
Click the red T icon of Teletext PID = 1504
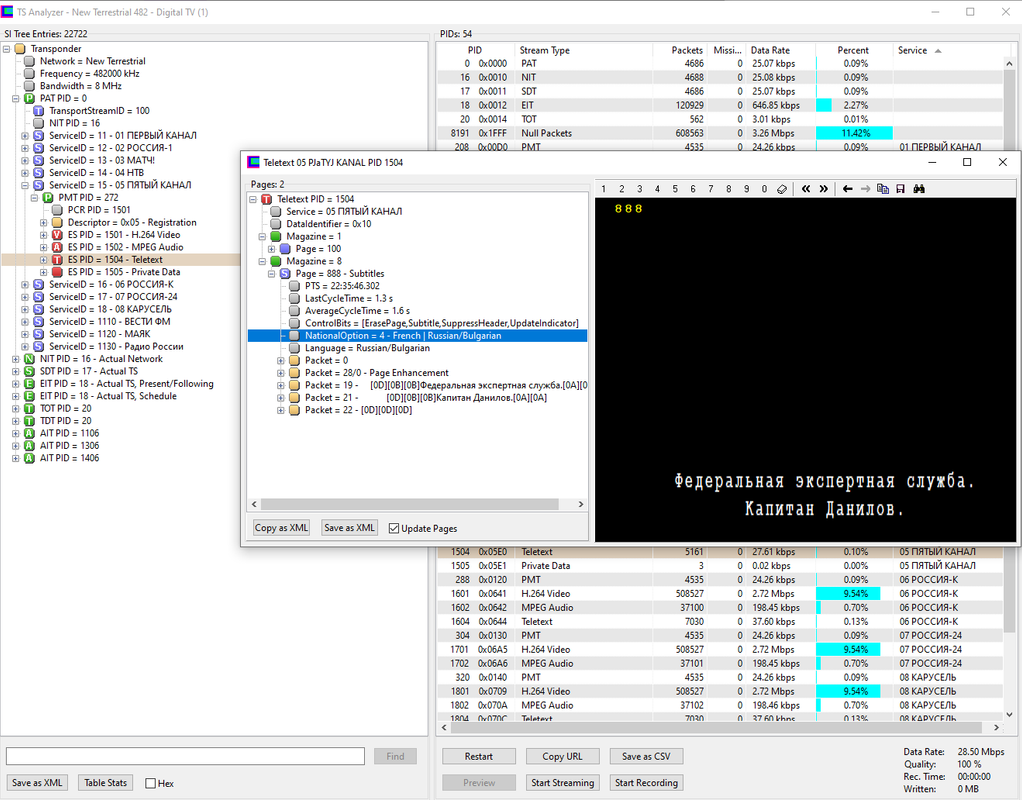point(267,199)
